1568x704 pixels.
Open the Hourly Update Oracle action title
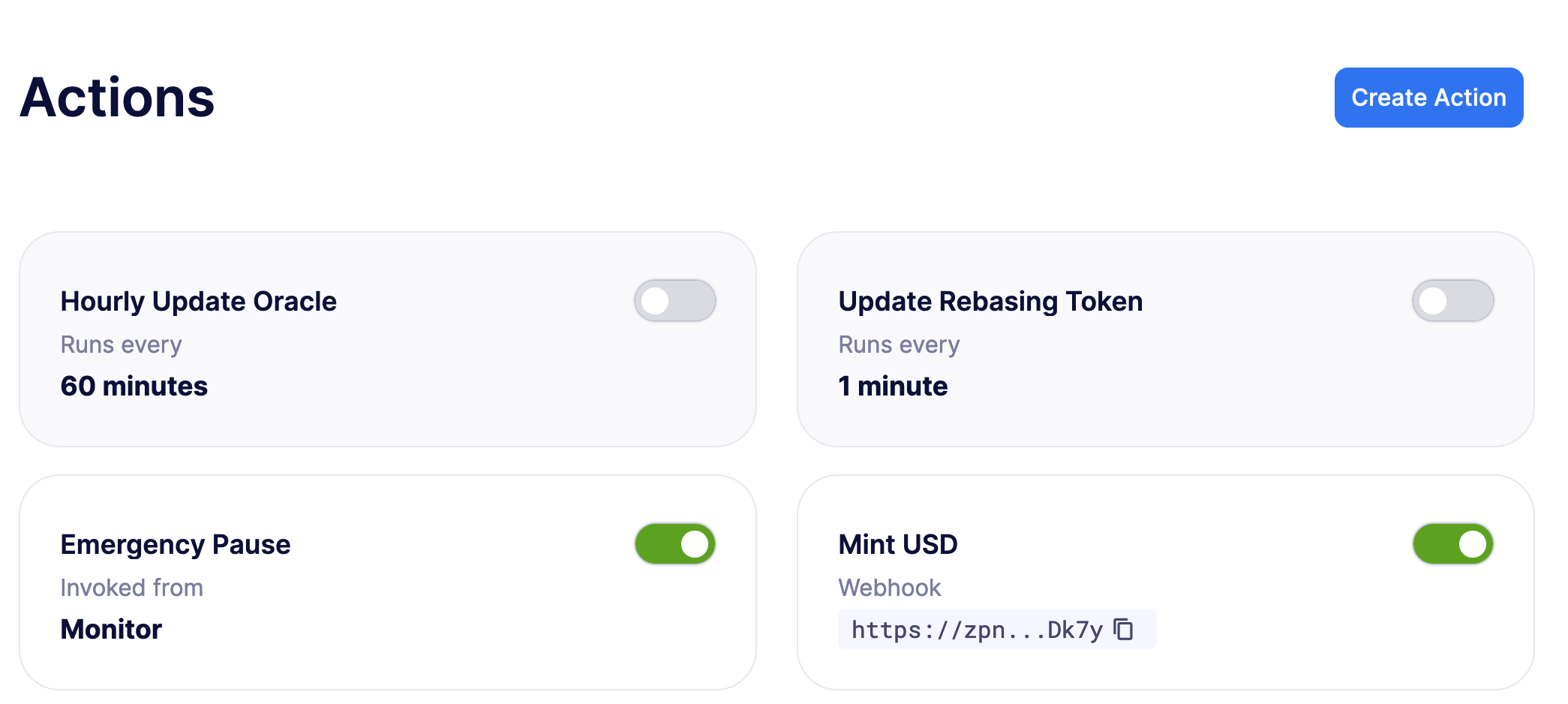198,301
